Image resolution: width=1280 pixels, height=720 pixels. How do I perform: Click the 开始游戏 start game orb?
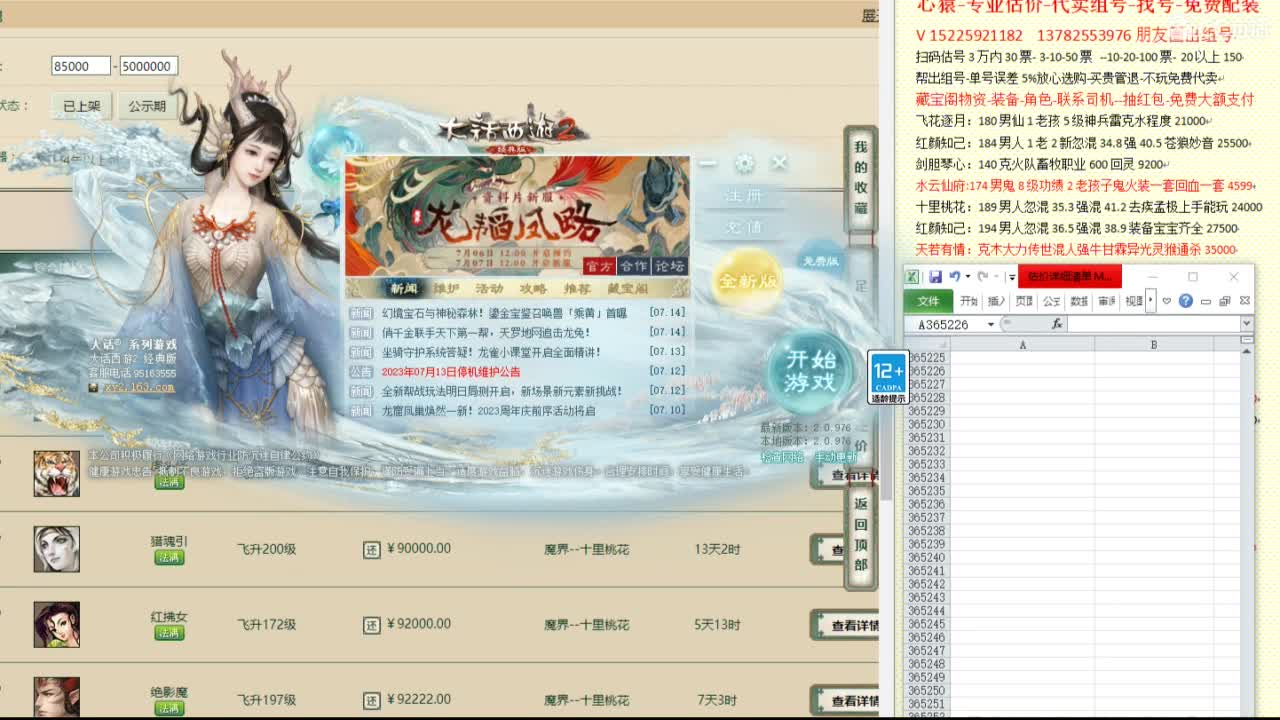click(x=811, y=370)
